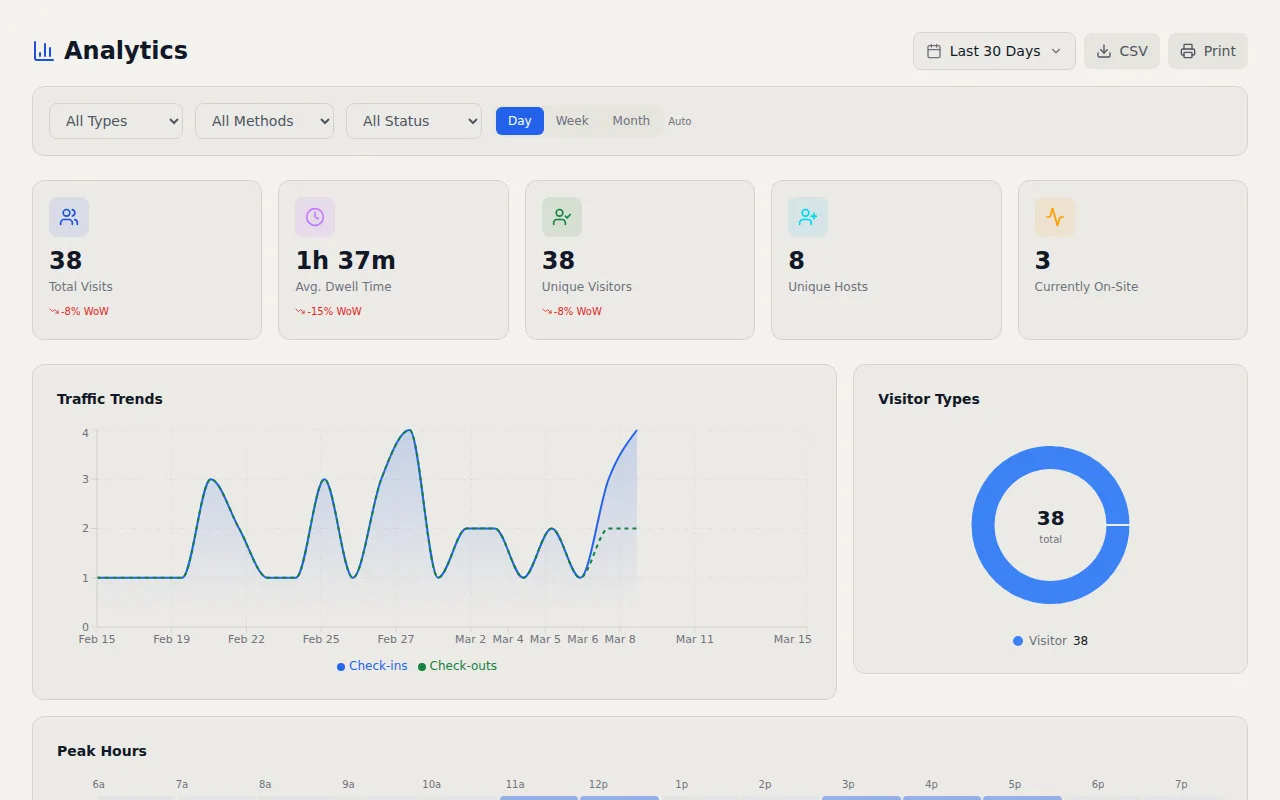Click the Unique Hosts add-person icon

(x=807, y=216)
